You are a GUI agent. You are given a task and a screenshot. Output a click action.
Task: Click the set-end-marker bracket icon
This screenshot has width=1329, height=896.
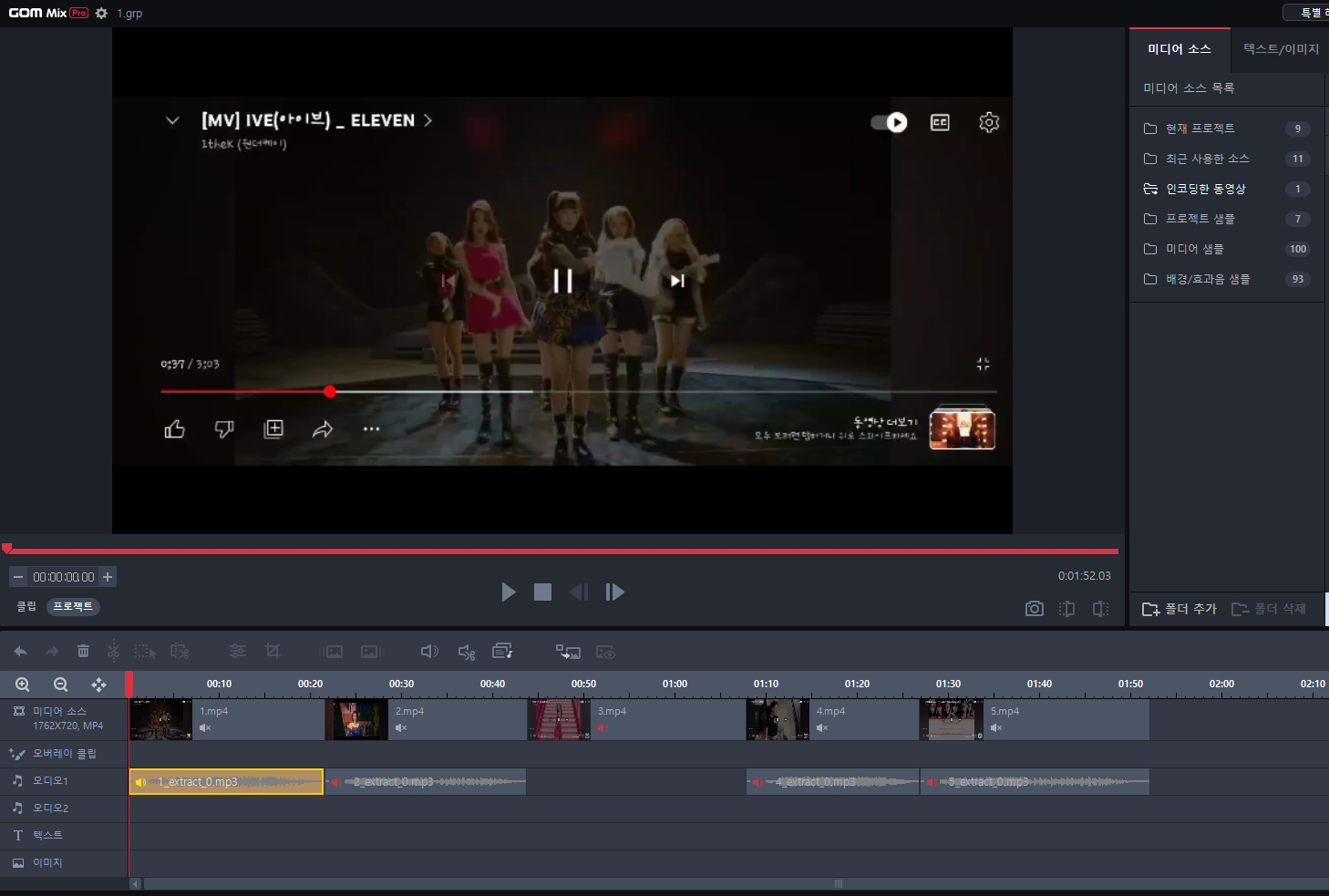tap(1100, 608)
